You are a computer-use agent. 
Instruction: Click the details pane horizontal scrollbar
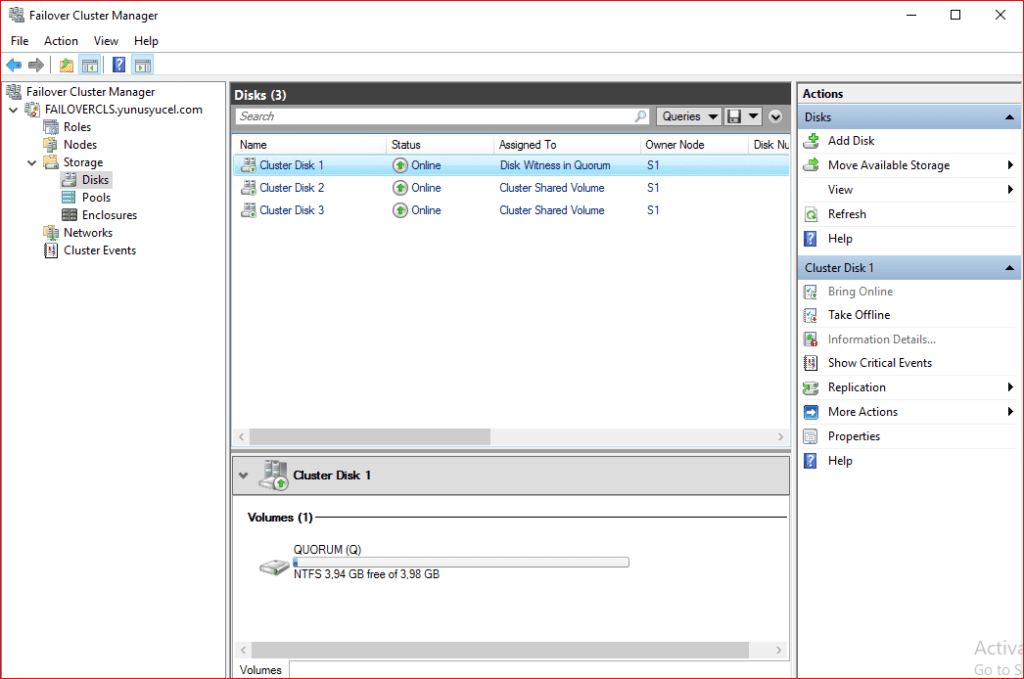tap(500, 650)
